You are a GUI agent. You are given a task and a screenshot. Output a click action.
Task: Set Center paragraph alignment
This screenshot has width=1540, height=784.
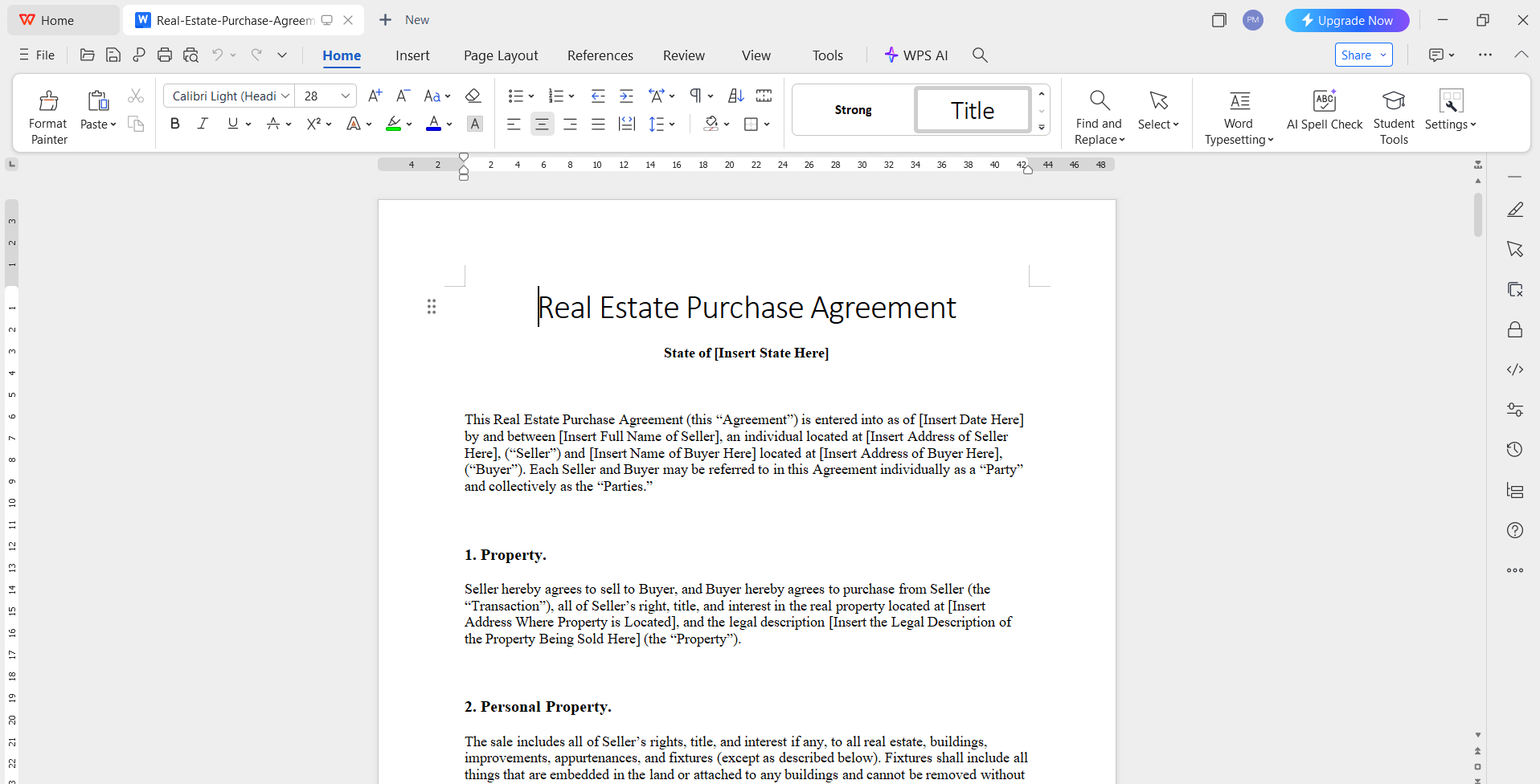[x=542, y=124]
